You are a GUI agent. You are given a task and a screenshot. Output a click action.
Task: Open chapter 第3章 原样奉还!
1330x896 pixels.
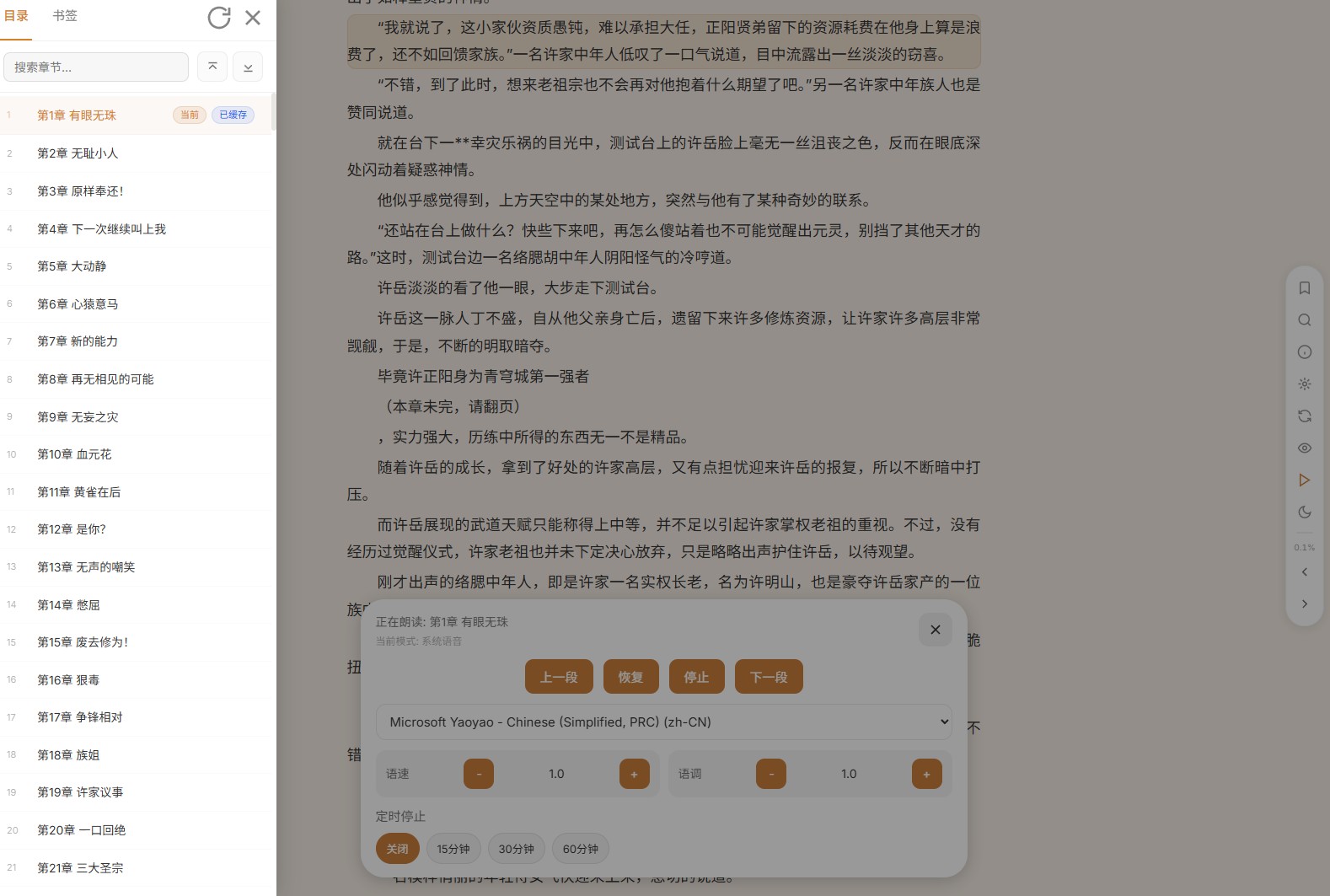(x=137, y=191)
